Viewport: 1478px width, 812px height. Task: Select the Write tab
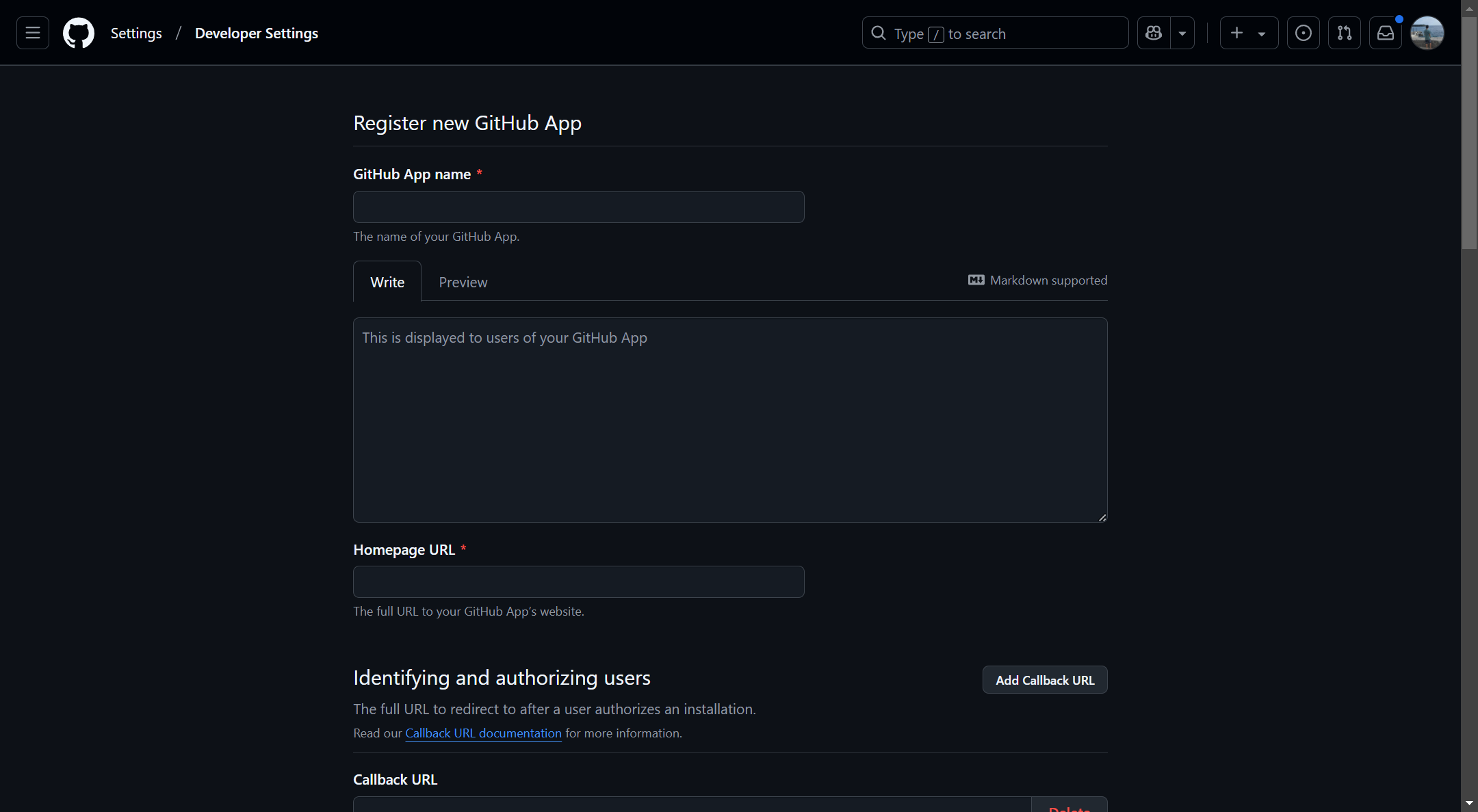387,281
